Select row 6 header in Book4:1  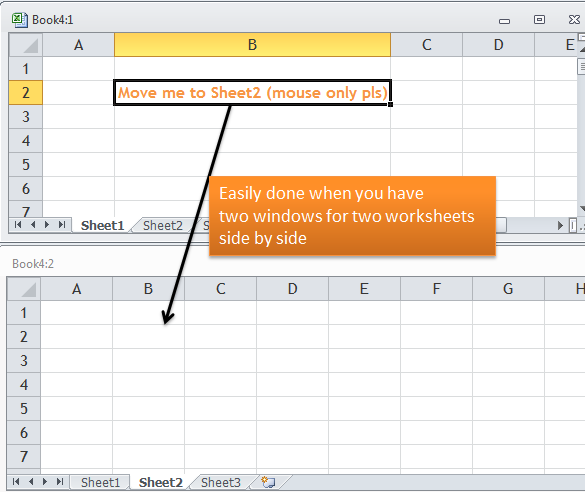25,188
